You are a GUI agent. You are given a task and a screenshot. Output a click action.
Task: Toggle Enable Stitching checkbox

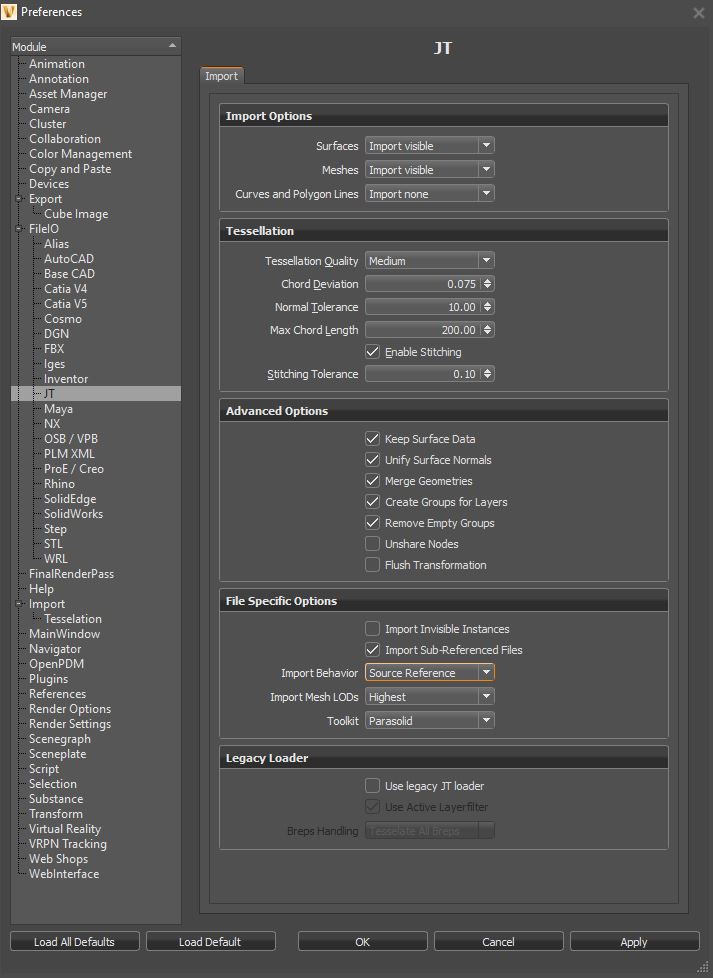(372, 352)
